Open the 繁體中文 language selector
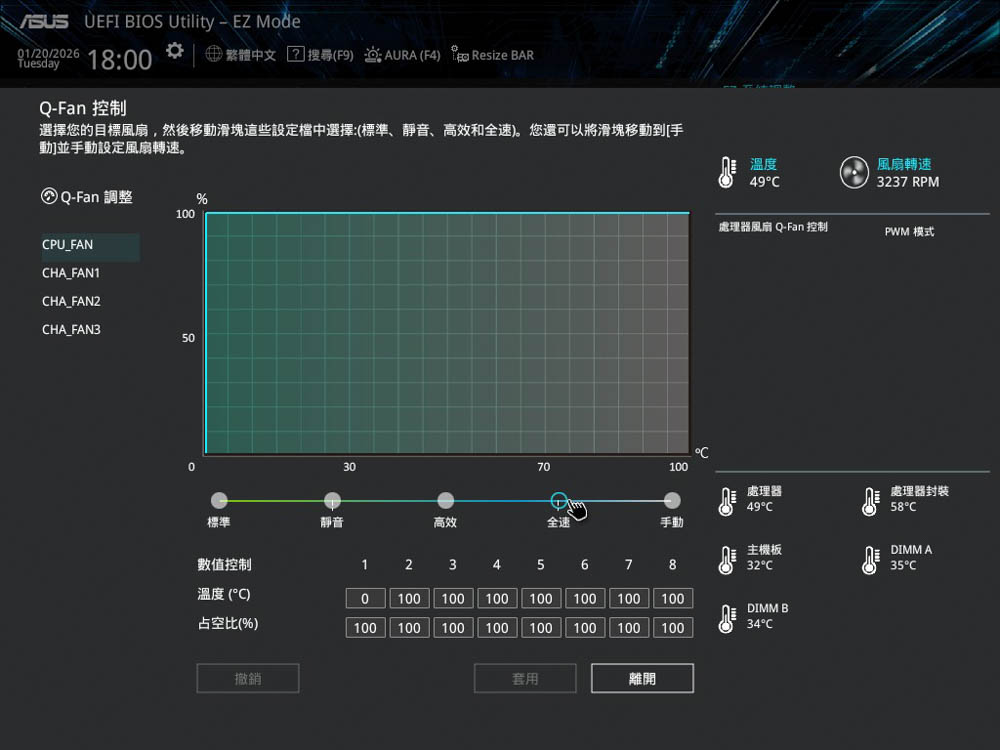This screenshot has height=750, width=1000. [x=240, y=55]
